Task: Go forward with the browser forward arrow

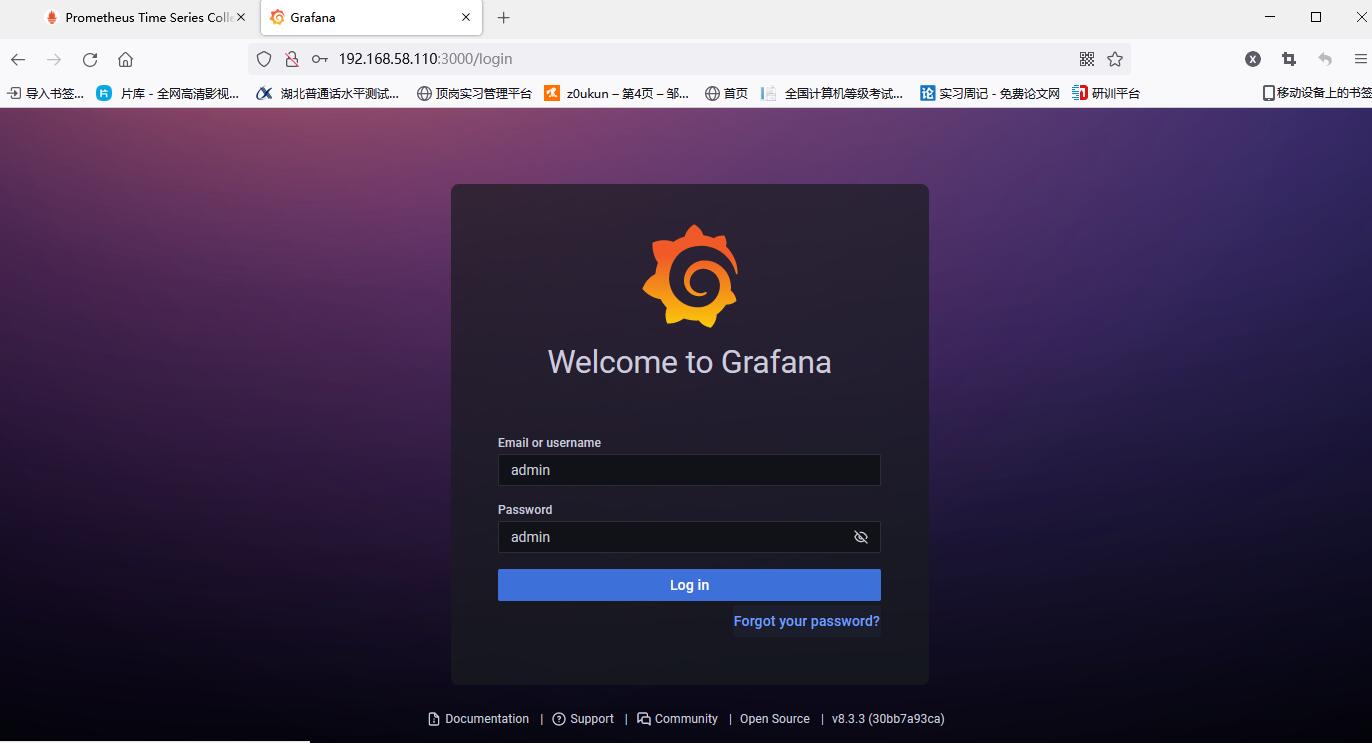Action: 54,59
